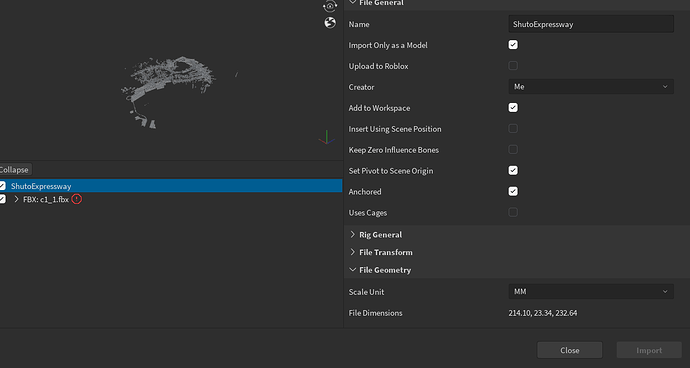
Task: Enable Keep Zero Influence Bones checkbox
Action: point(513,150)
